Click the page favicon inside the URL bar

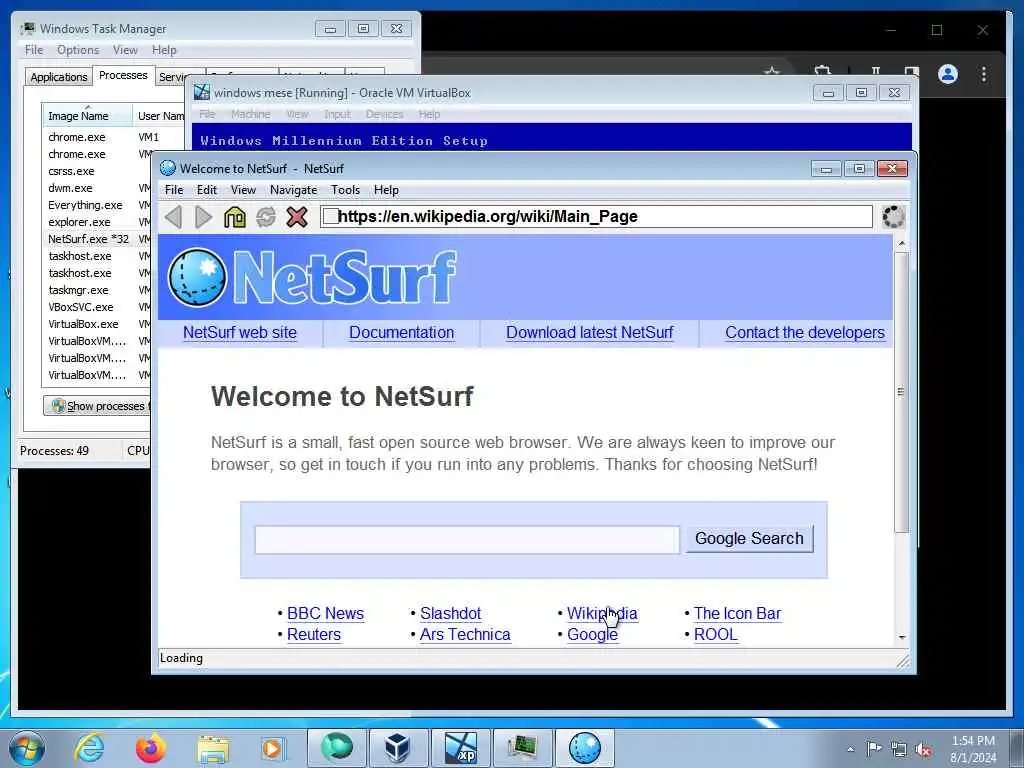(x=330, y=216)
